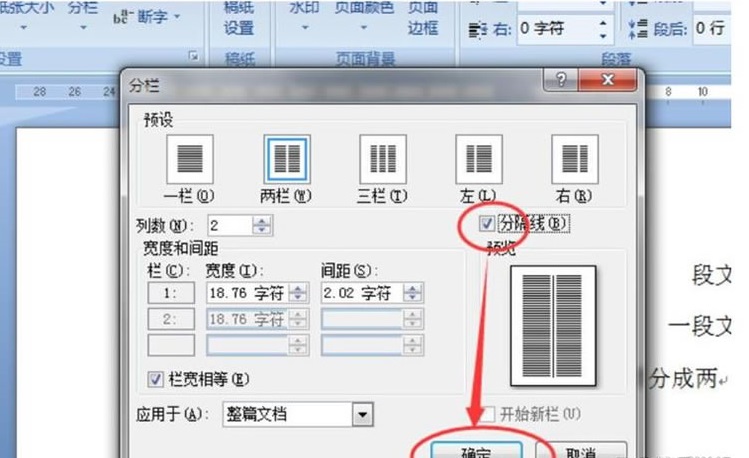Viewport: 749px width, 458px height.
Task: Toggle the 栏宽相等 checkbox
Action: pyautogui.click(x=155, y=379)
